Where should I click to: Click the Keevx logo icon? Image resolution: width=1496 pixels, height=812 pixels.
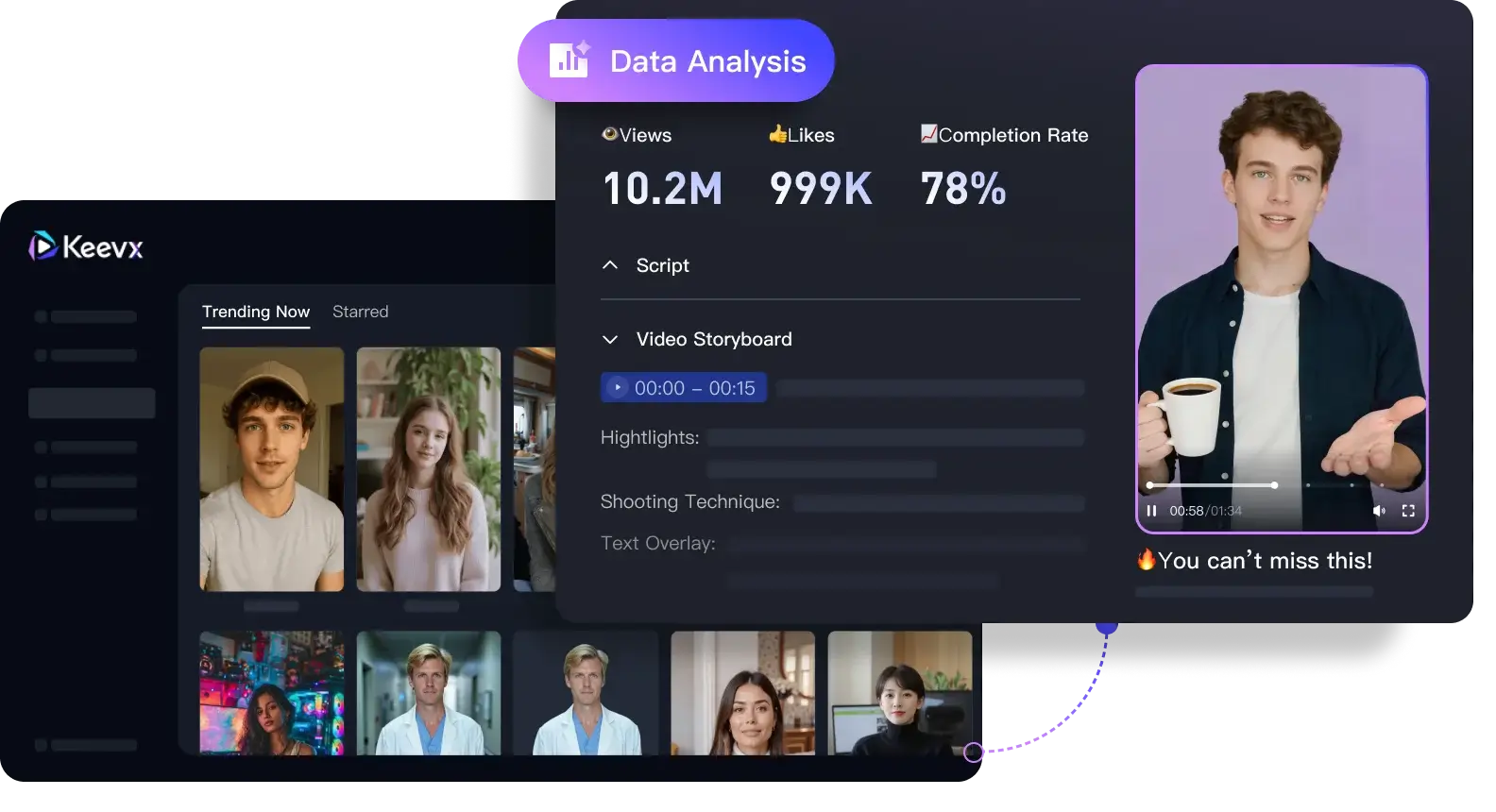pyautogui.click(x=43, y=246)
